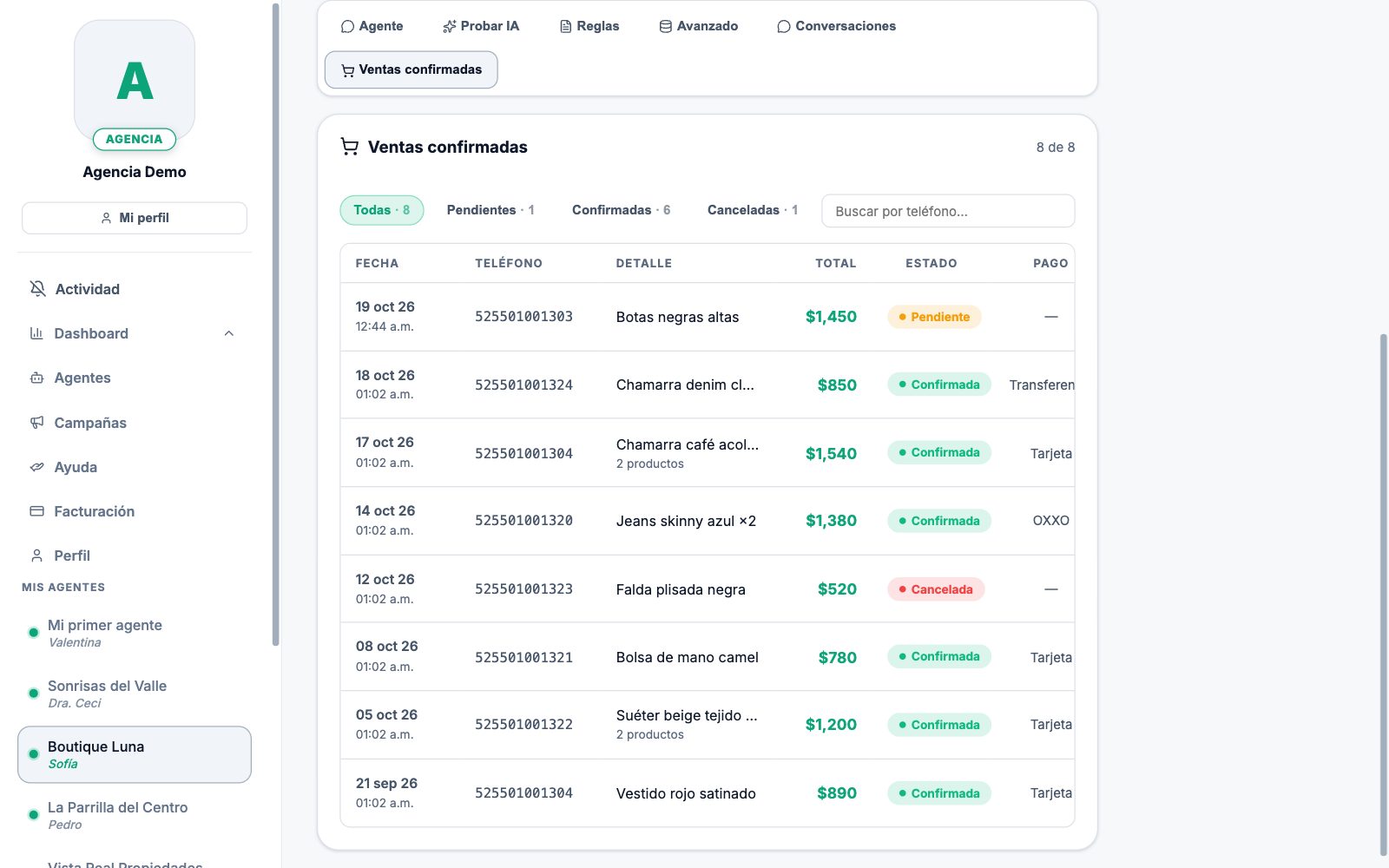Image resolution: width=1389 pixels, height=868 pixels.
Task: Click the Dashboard chart icon
Action: click(x=36, y=333)
